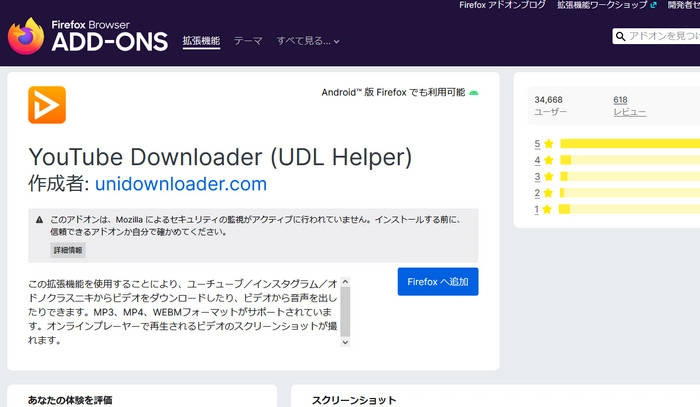Click the 5-star rating row star

point(548,144)
